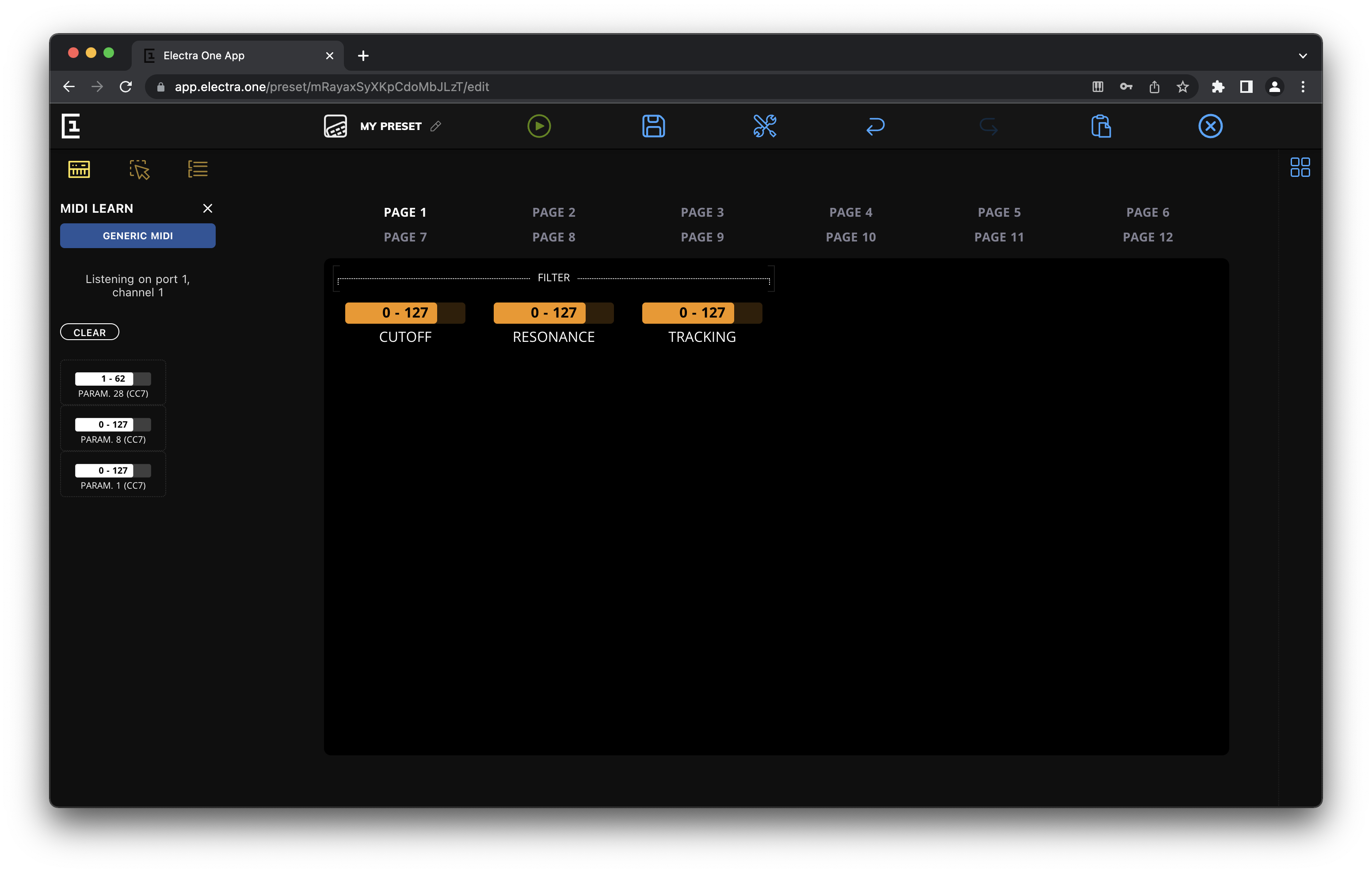Screen dimensions: 1372x873
Task: Select the TRACKING fader control
Action: click(x=701, y=313)
